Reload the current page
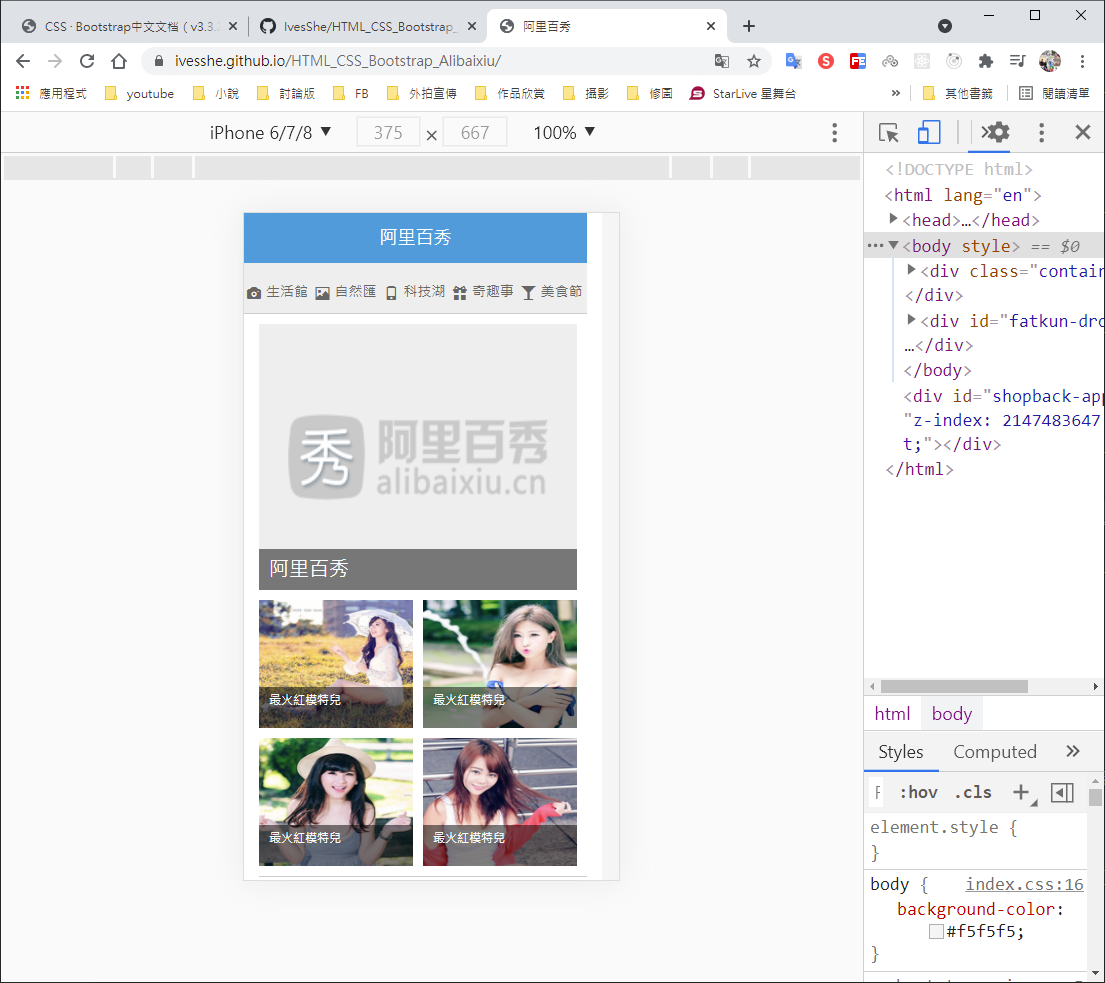 click(x=87, y=61)
